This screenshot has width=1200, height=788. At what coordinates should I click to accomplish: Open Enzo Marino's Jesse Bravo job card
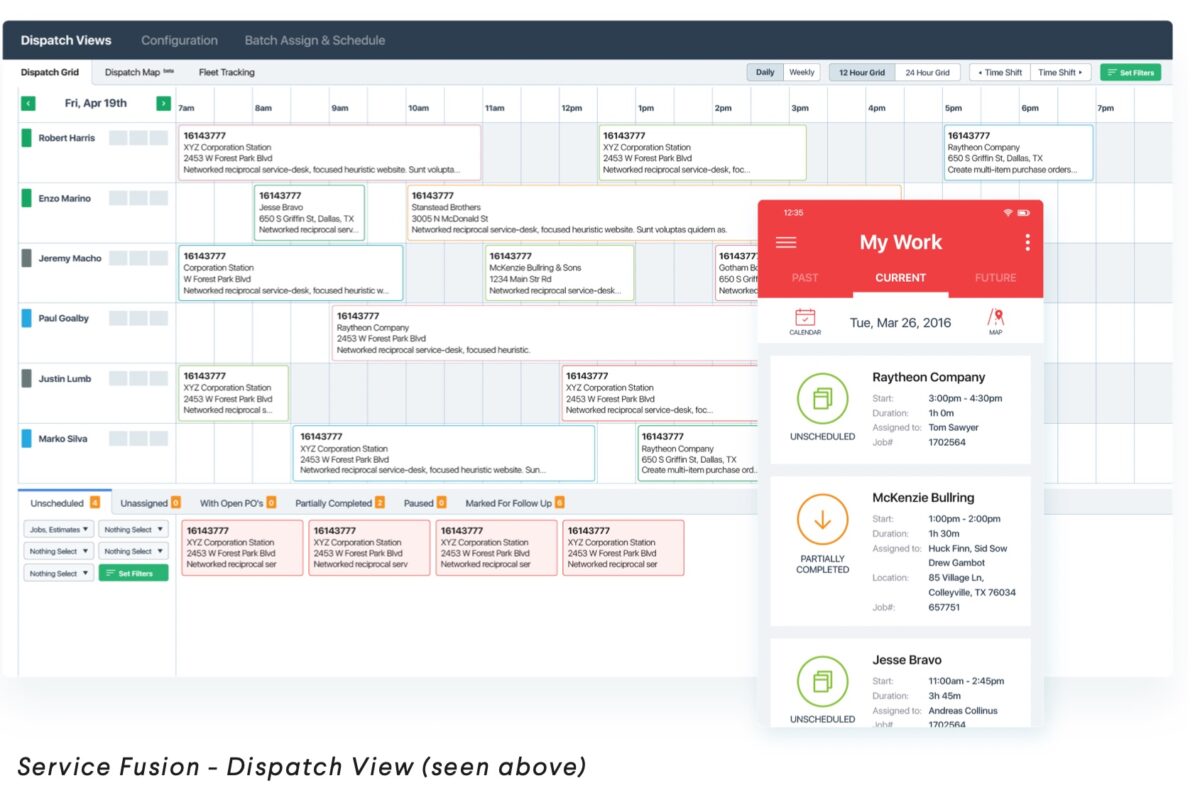pyautogui.click(x=309, y=212)
